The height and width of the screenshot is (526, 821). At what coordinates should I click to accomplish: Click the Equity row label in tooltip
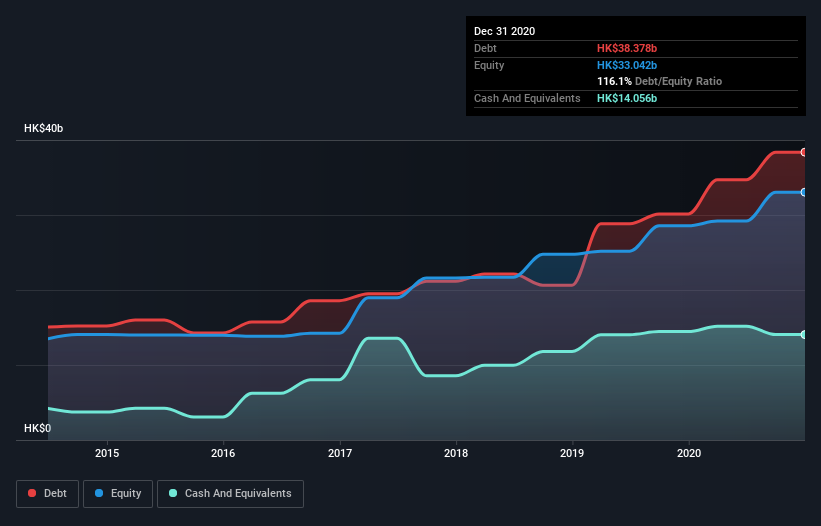click(489, 65)
